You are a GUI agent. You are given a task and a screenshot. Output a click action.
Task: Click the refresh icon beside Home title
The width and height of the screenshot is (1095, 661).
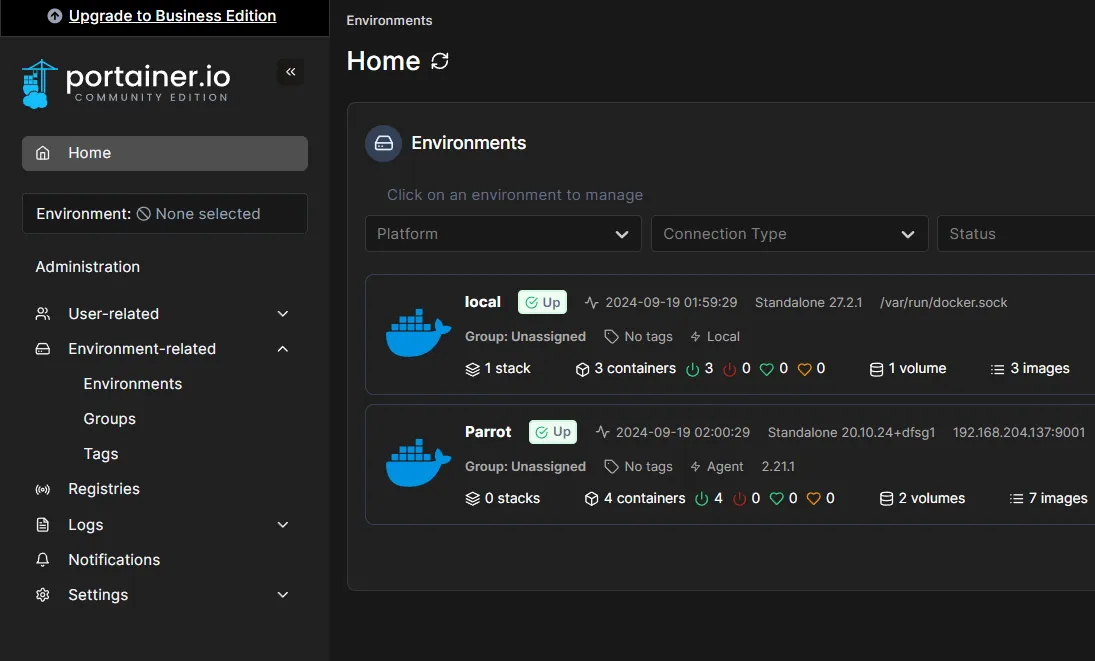440,61
